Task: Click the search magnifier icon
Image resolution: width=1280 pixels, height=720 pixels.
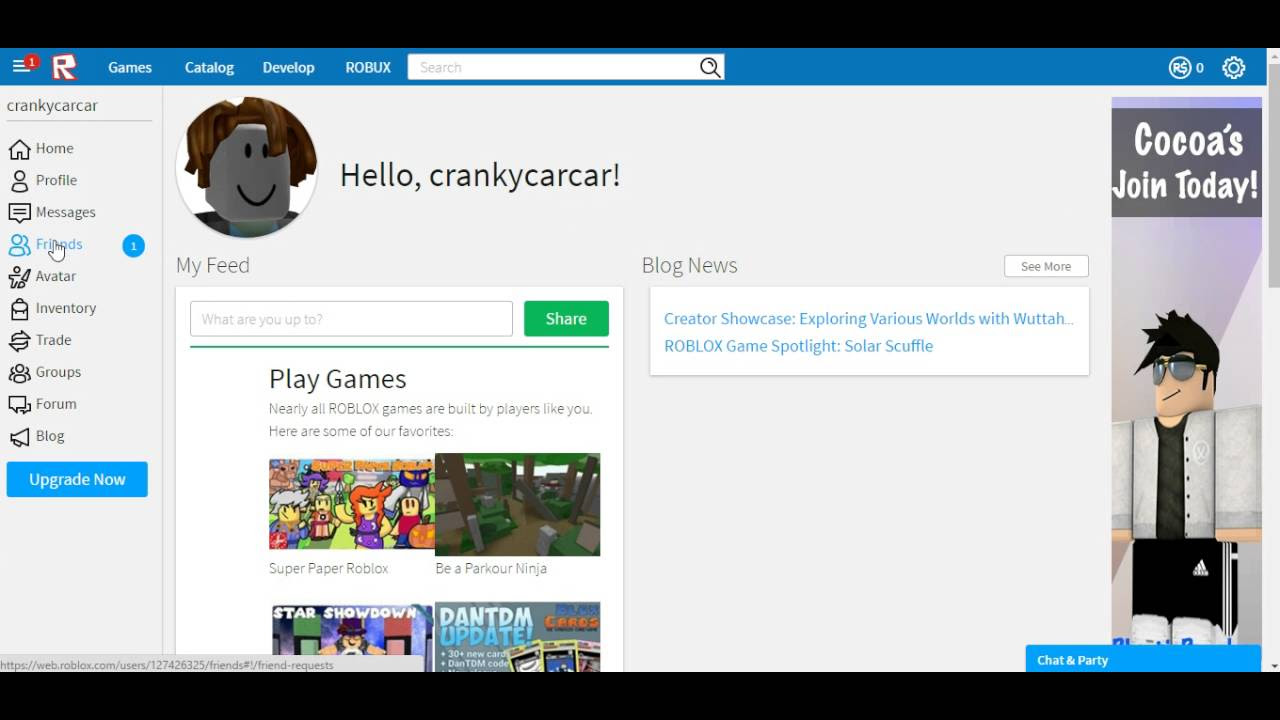Action: [710, 67]
